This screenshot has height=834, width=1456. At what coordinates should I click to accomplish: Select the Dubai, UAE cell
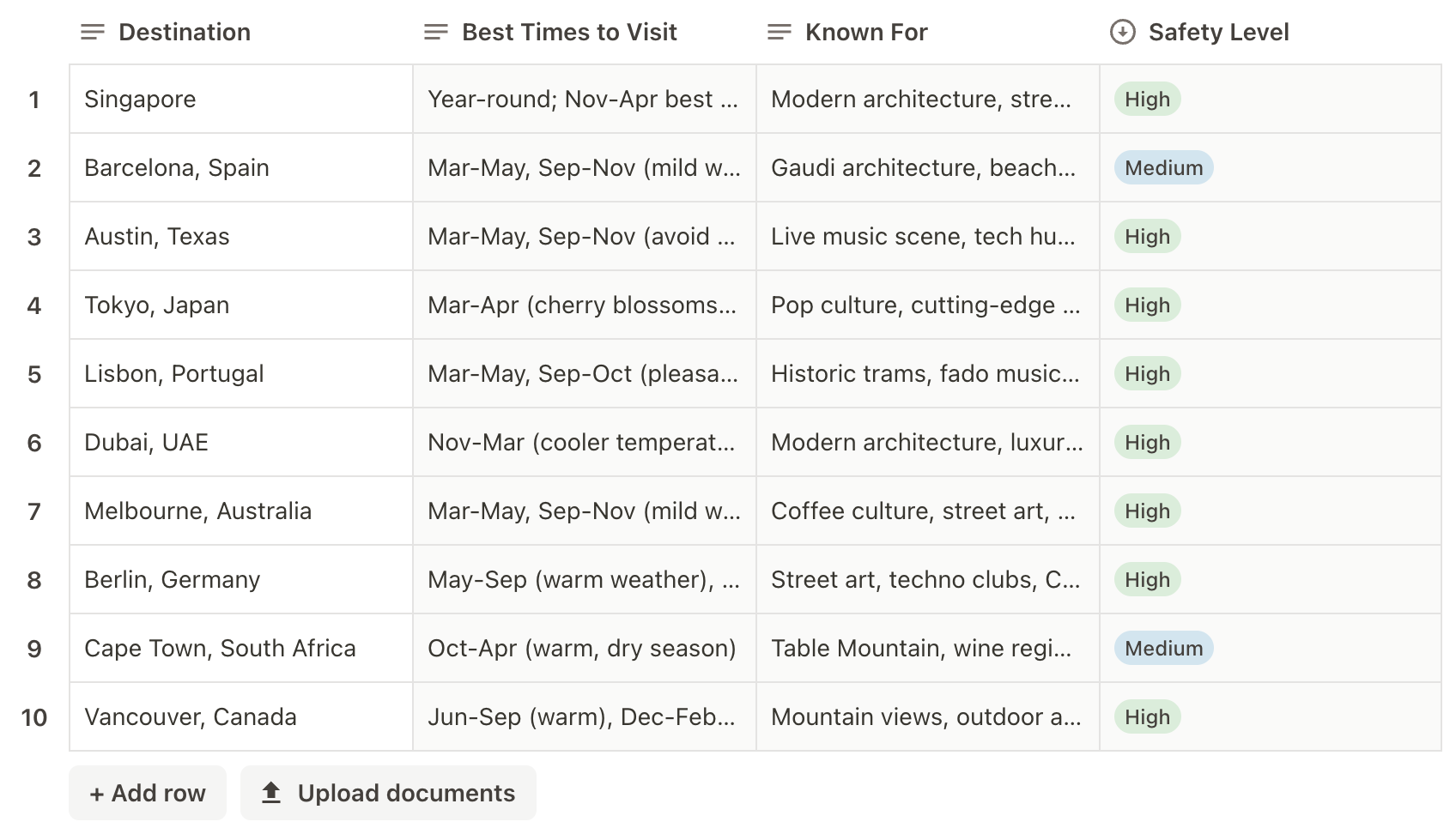(x=241, y=443)
